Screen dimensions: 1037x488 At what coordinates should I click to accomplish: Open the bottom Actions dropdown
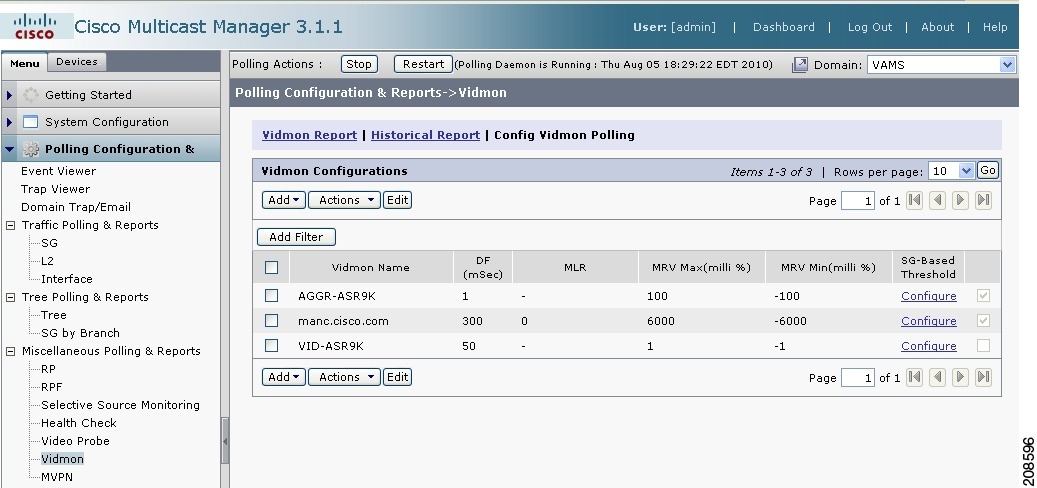[x=345, y=377]
